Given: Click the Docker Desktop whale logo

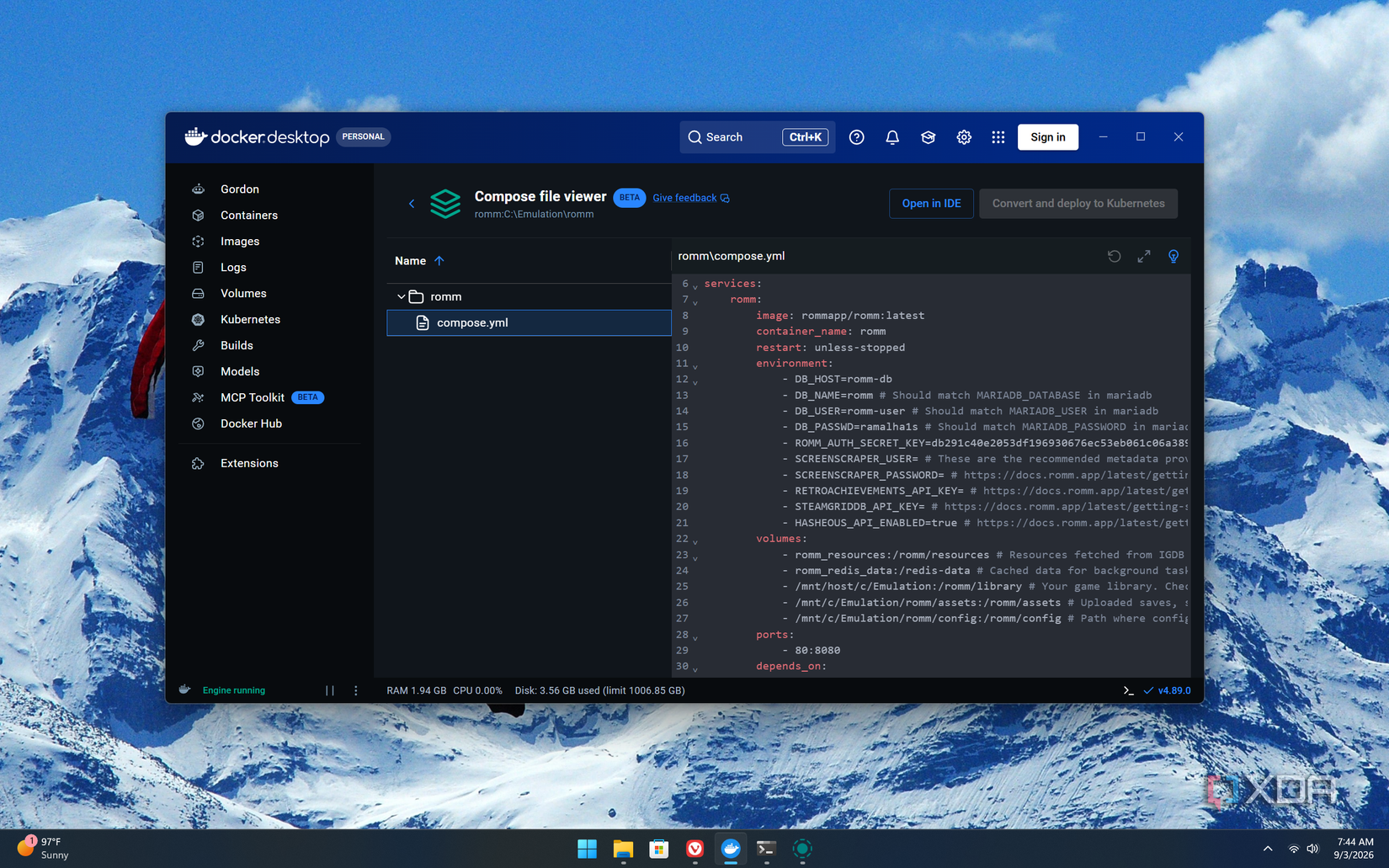Looking at the screenshot, I should pos(195,136).
